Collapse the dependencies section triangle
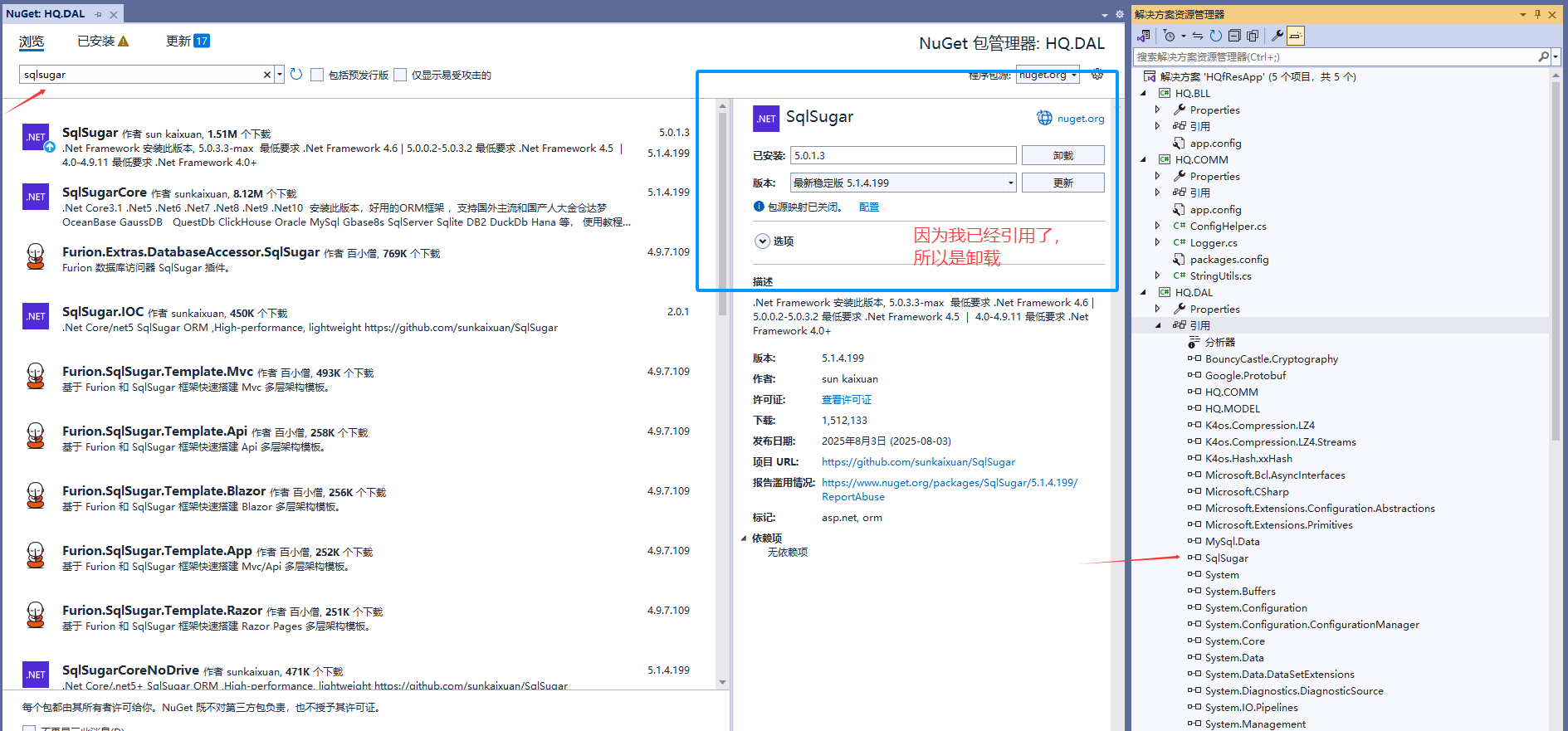The height and width of the screenshot is (731, 1568). coord(745,539)
